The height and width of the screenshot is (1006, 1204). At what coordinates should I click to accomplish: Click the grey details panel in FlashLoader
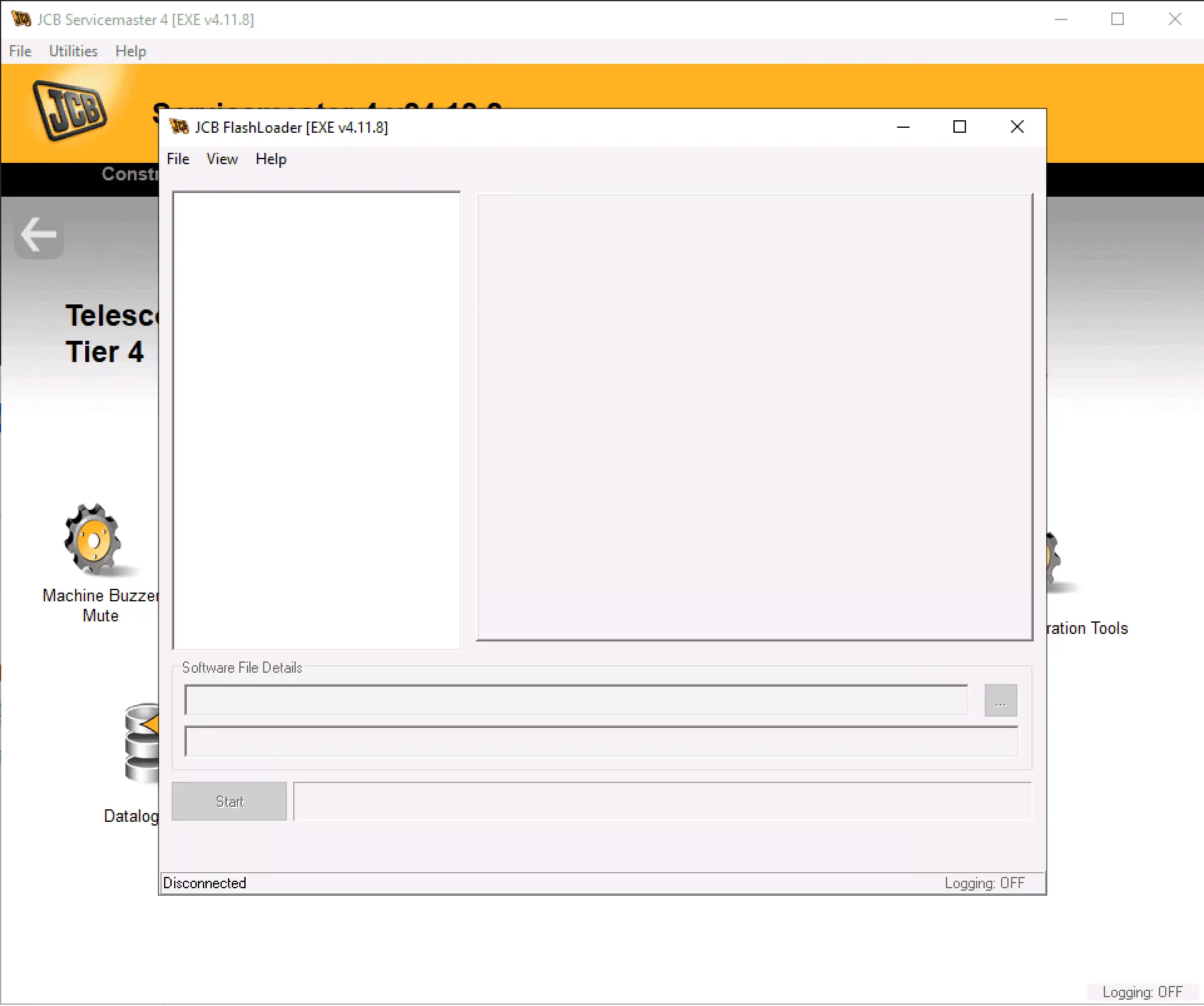click(x=755, y=417)
